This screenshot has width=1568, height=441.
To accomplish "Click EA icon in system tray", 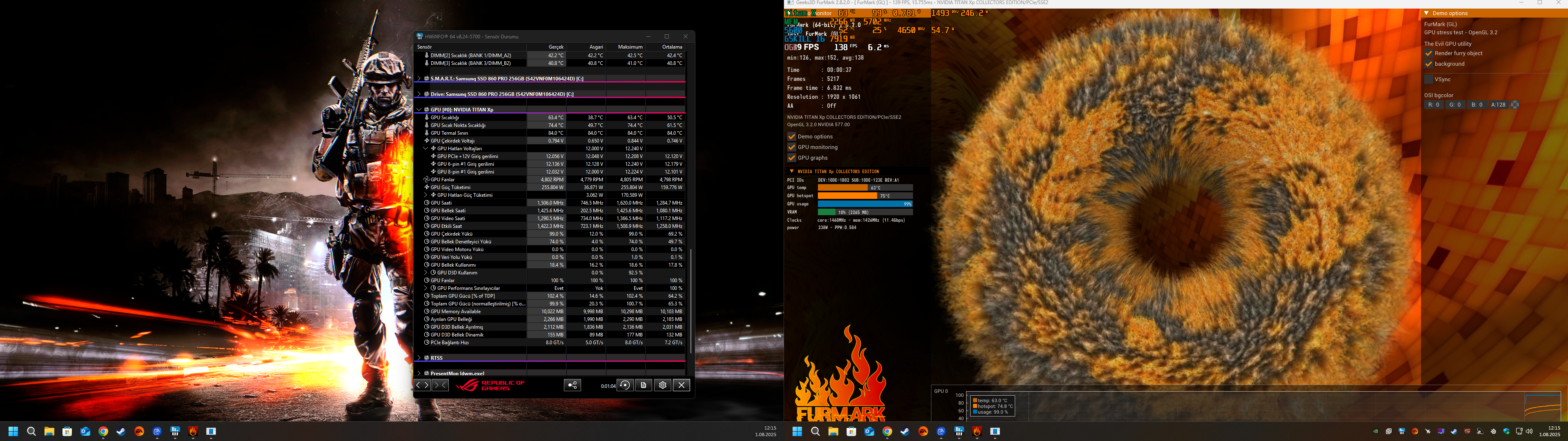I will click(1414, 431).
